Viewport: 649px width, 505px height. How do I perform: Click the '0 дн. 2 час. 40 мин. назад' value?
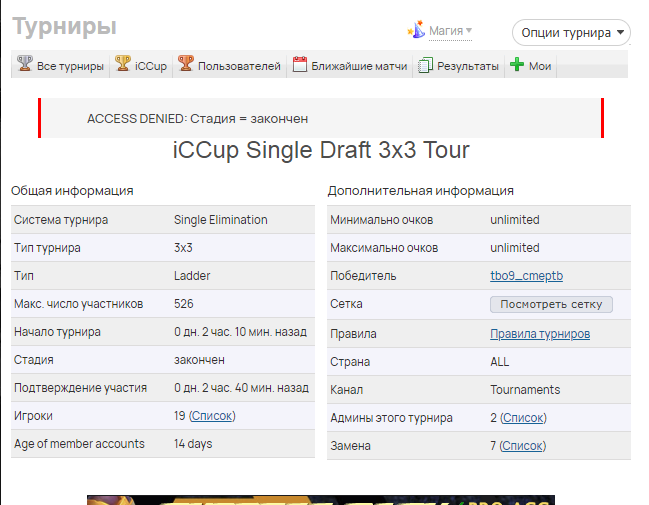(241, 388)
